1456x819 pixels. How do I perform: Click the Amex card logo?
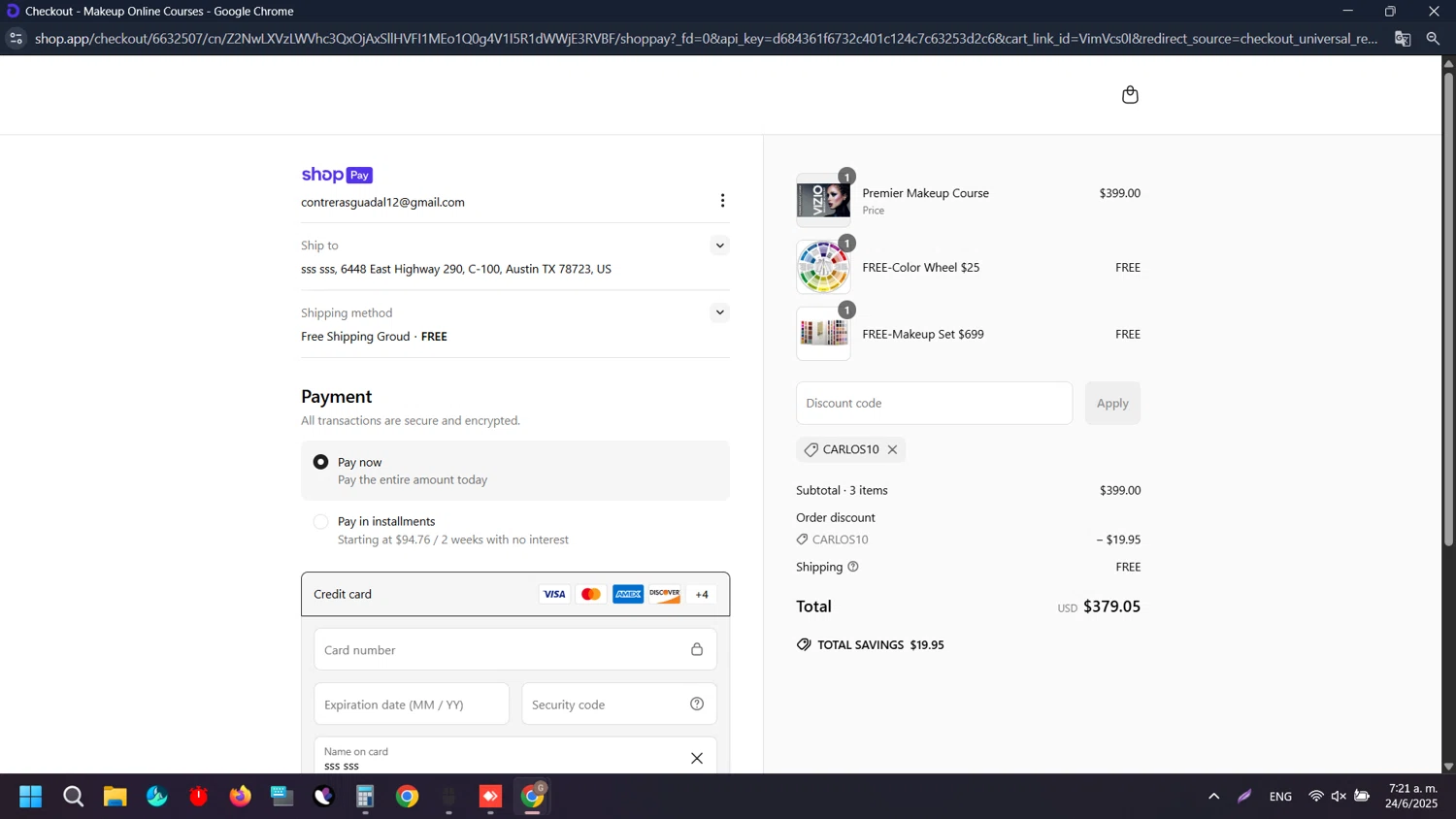628,594
